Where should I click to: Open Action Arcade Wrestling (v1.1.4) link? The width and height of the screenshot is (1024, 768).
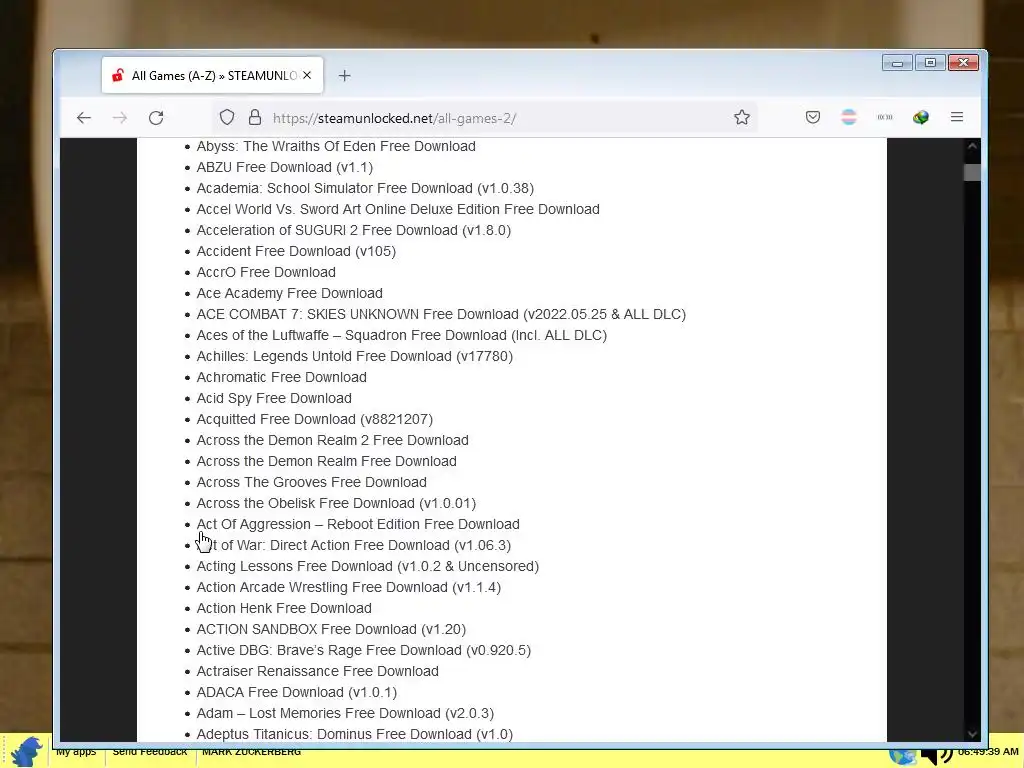[349, 587]
